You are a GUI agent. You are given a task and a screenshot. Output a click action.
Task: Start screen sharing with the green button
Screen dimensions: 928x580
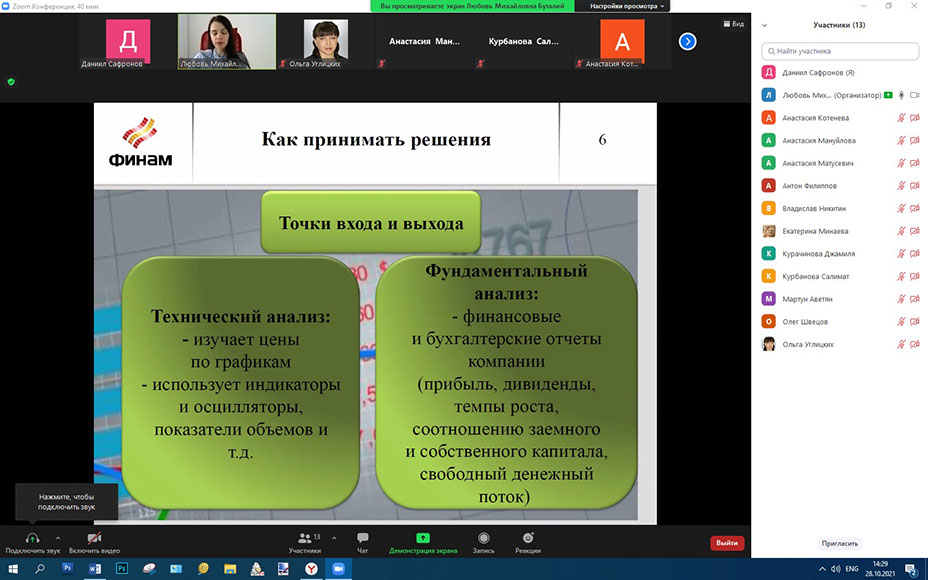[x=422, y=538]
